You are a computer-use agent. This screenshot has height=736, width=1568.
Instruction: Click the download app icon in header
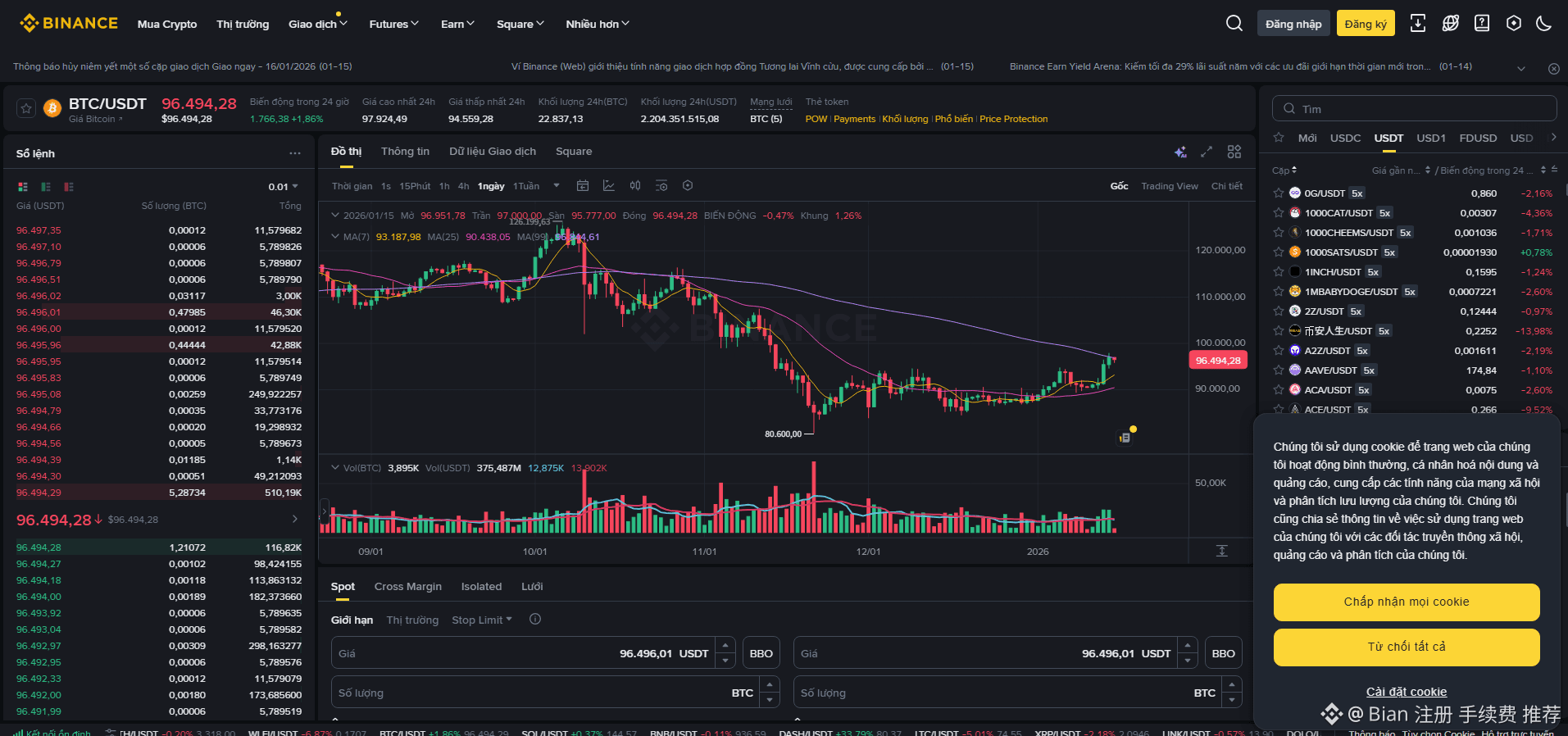tap(1417, 23)
